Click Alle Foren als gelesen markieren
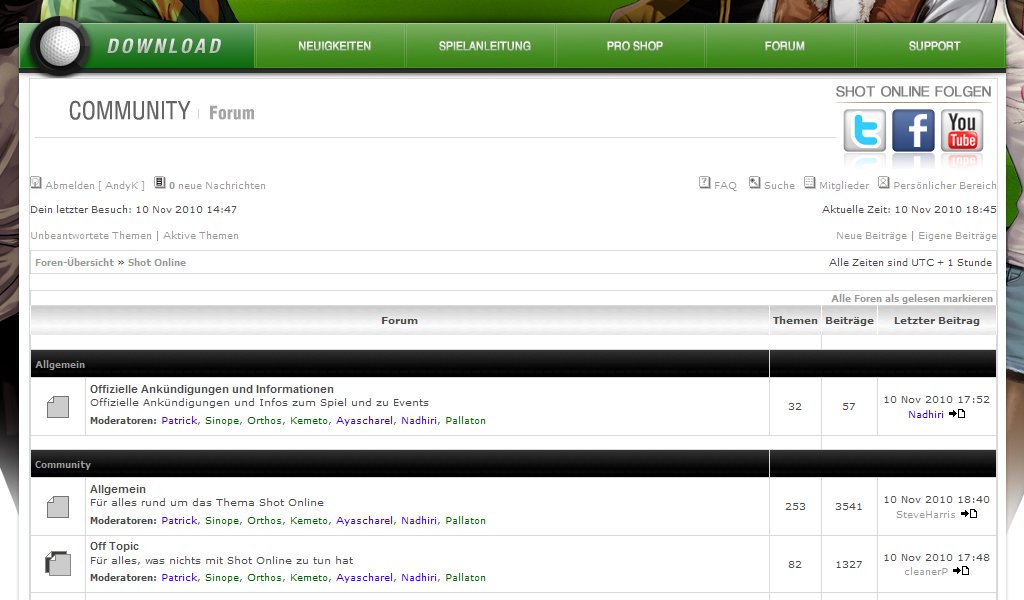This screenshot has width=1024, height=600. [912, 298]
